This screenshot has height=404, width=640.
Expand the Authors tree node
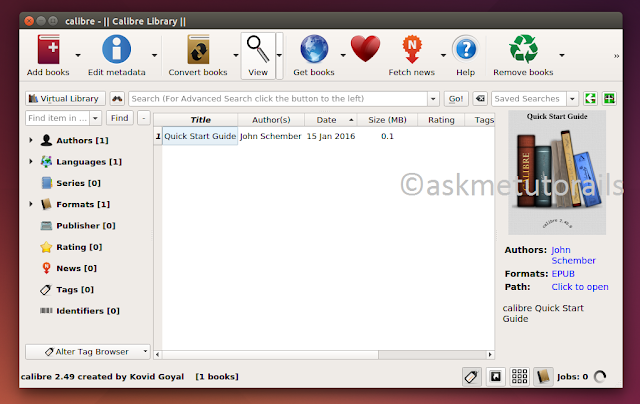click(x=31, y=140)
